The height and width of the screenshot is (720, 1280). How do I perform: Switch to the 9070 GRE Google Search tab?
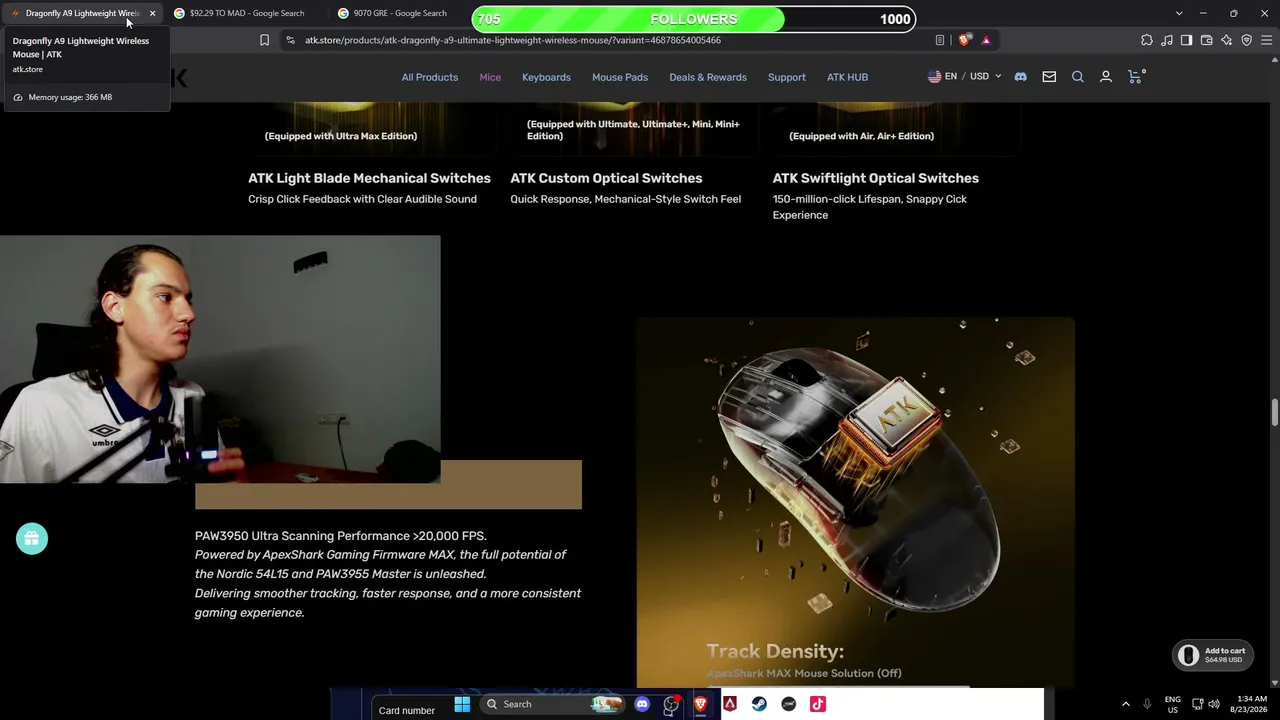pyautogui.click(x=400, y=13)
